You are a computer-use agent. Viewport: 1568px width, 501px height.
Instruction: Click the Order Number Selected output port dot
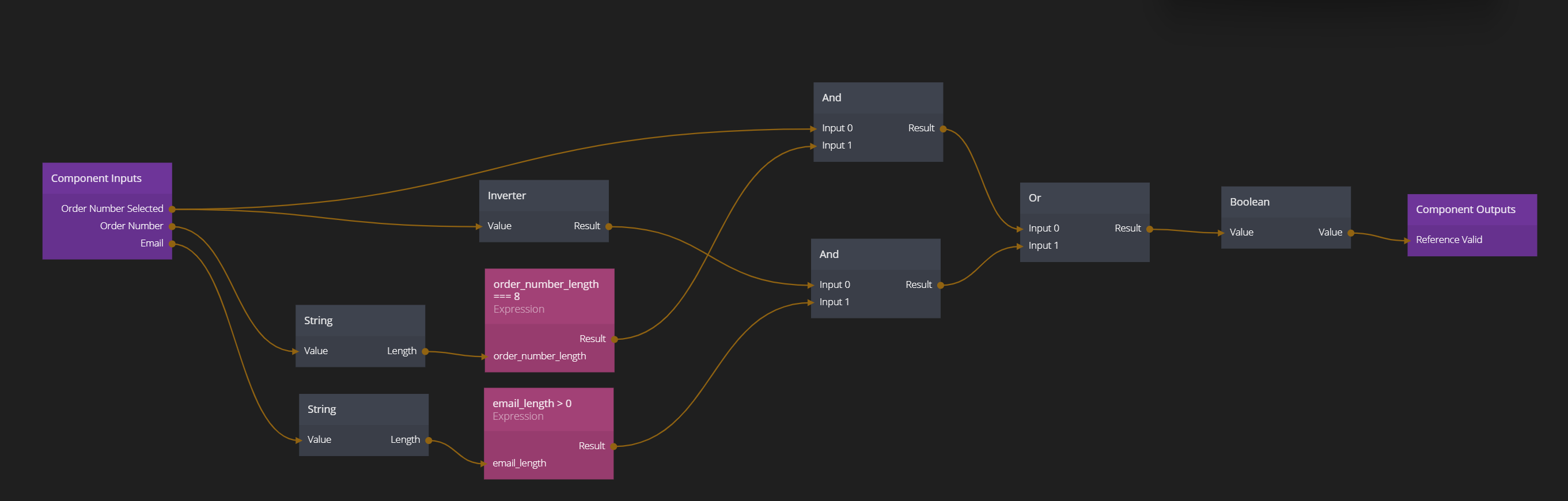pos(172,210)
